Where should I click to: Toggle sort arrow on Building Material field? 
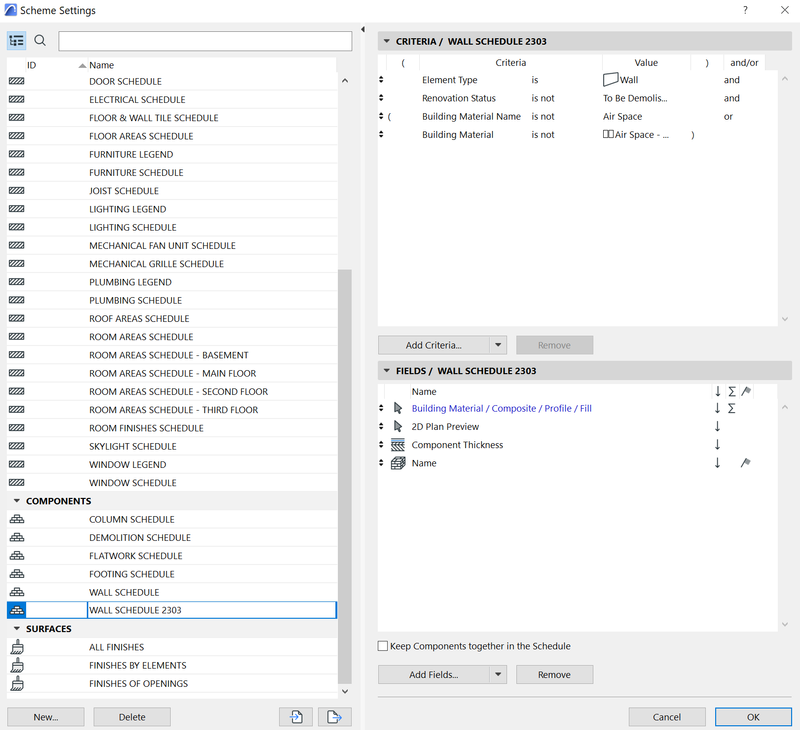click(x=717, y=408)
